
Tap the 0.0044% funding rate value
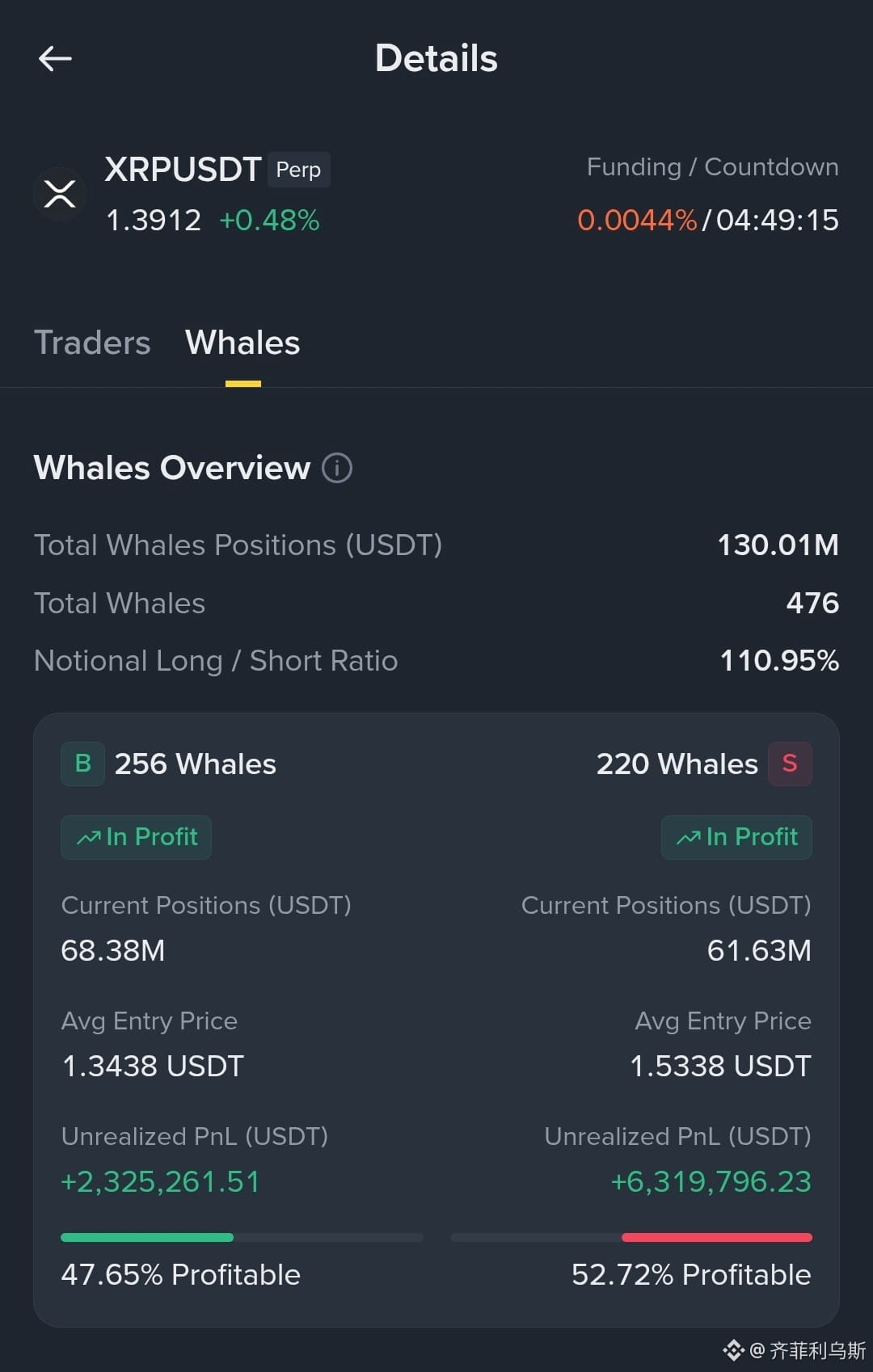637,220
